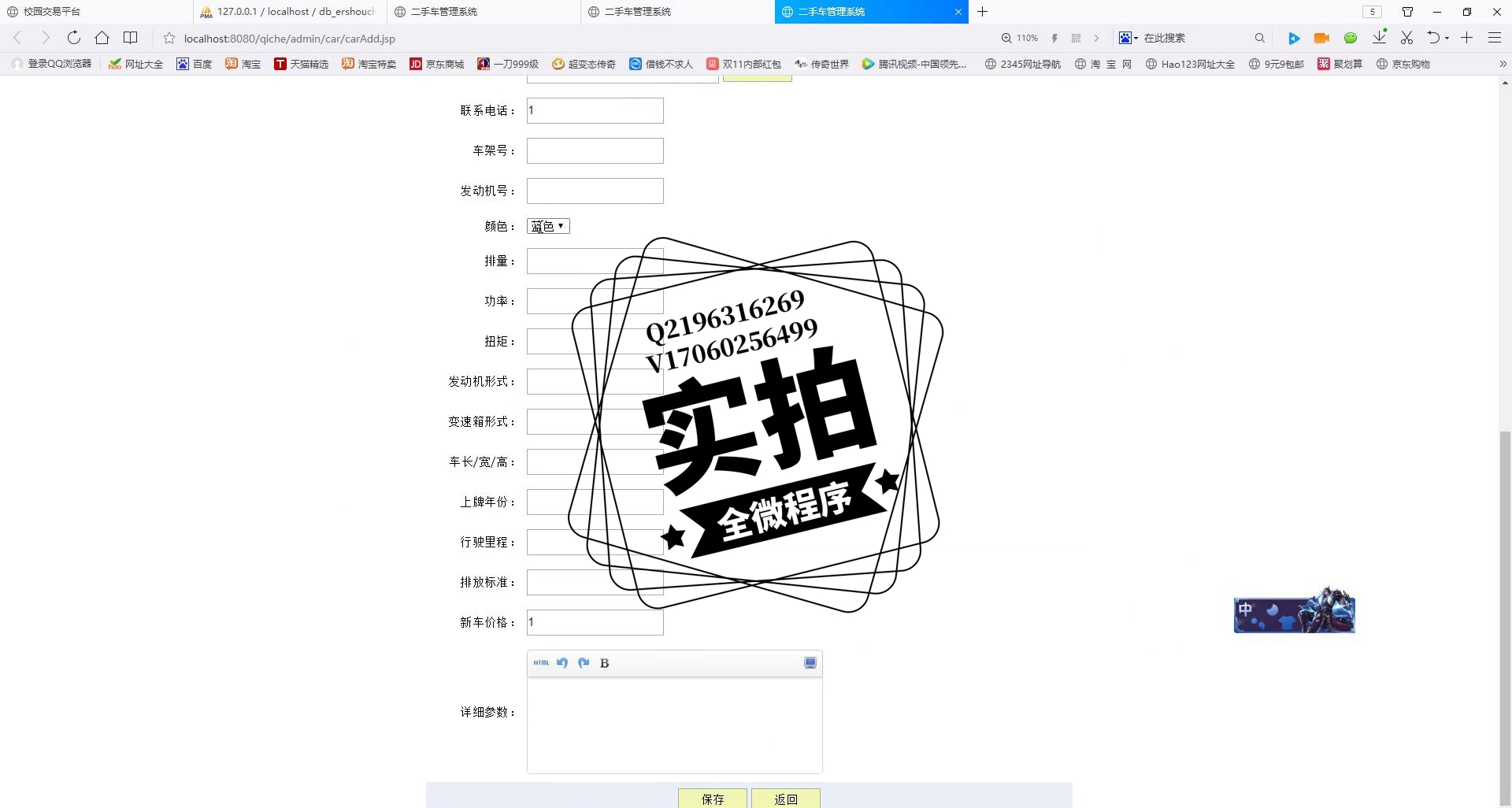Open 聚划算 bookmark

(1340, 64)
